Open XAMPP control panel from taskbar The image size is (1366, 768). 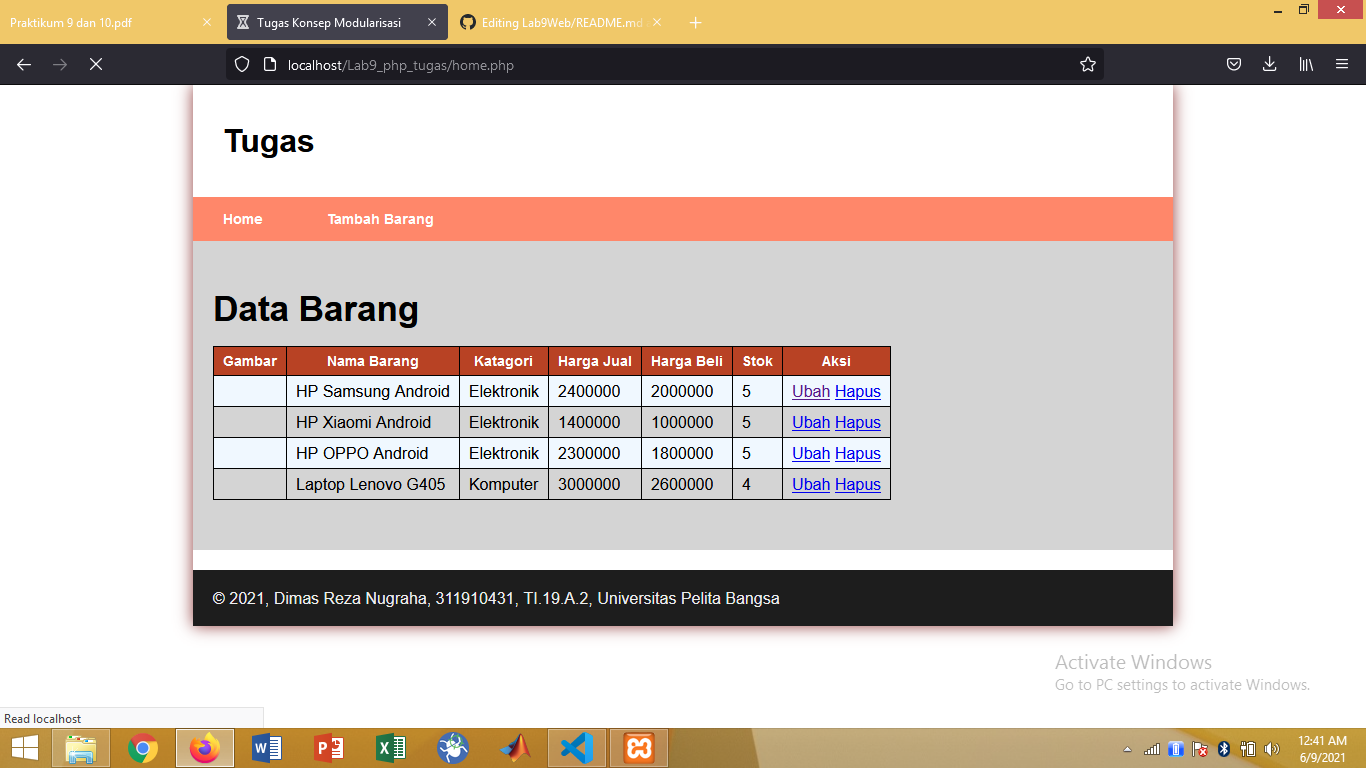pyautogui.click(x=639, y=748)
